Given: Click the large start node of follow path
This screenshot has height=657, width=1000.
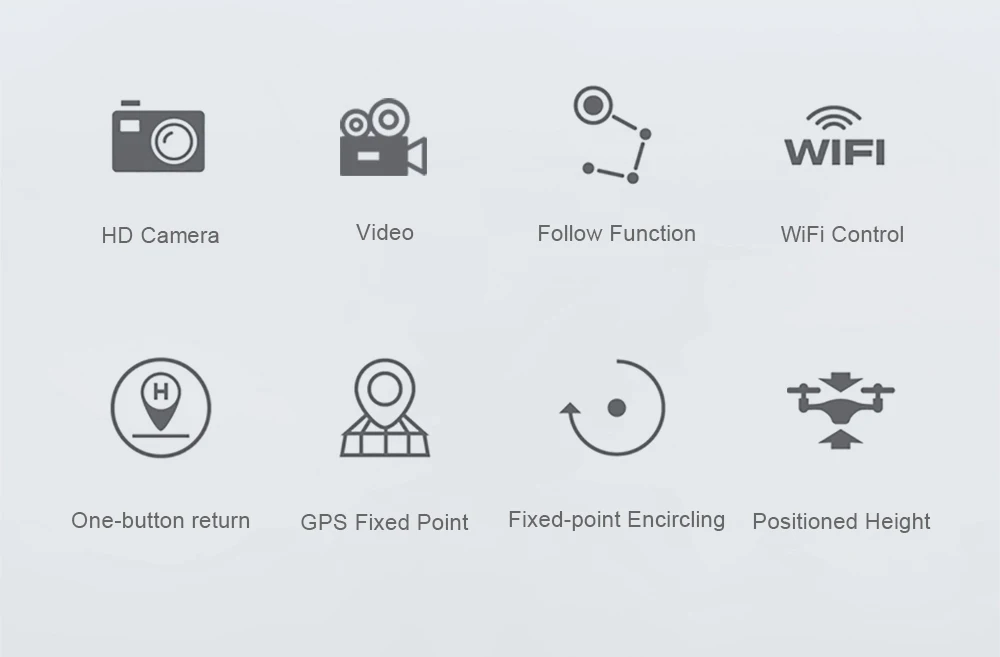Looking at the screenshot, I should point(593,105).
